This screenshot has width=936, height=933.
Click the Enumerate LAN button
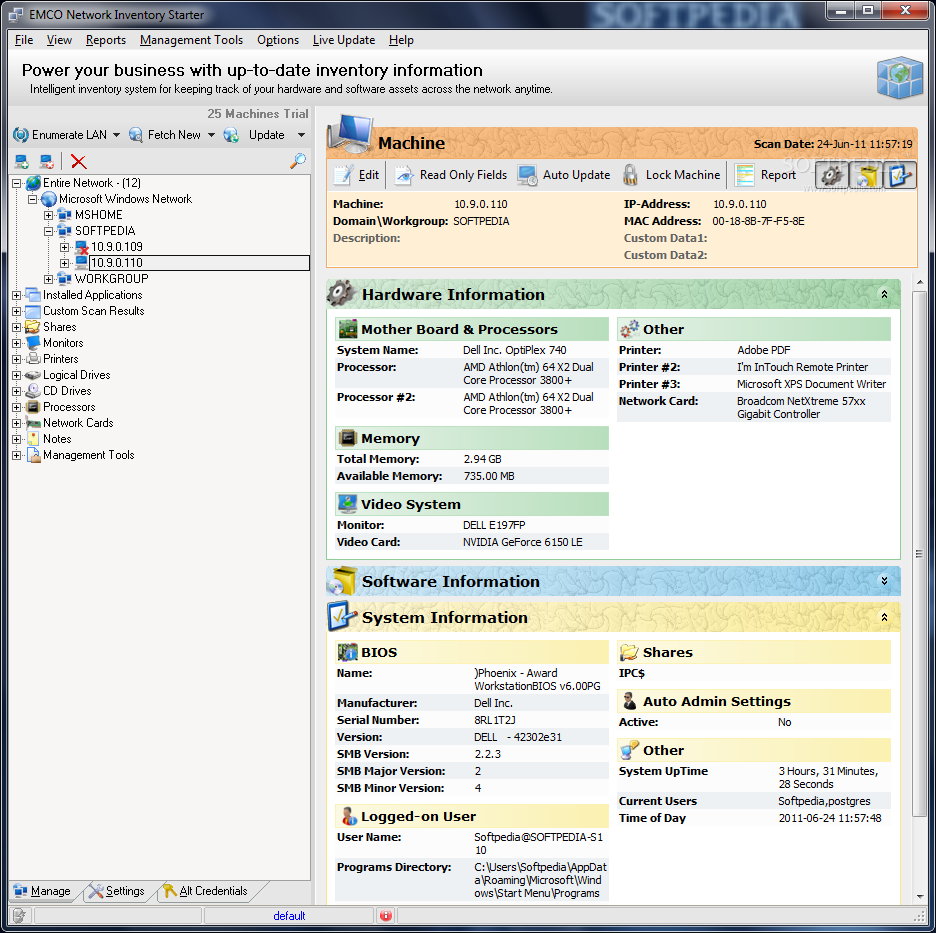[60, 135]
